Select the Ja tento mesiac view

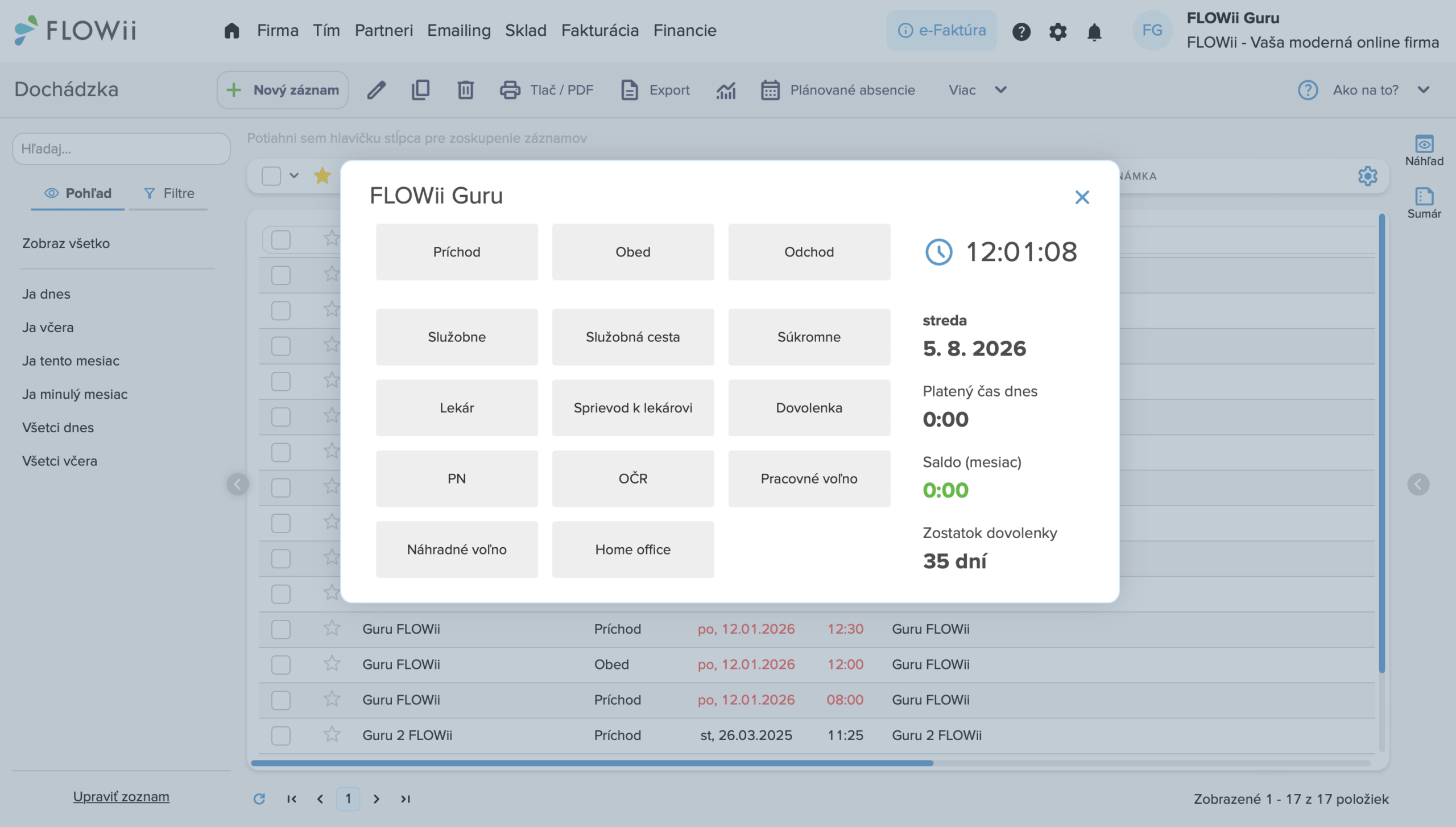click(x=71, y=361)
